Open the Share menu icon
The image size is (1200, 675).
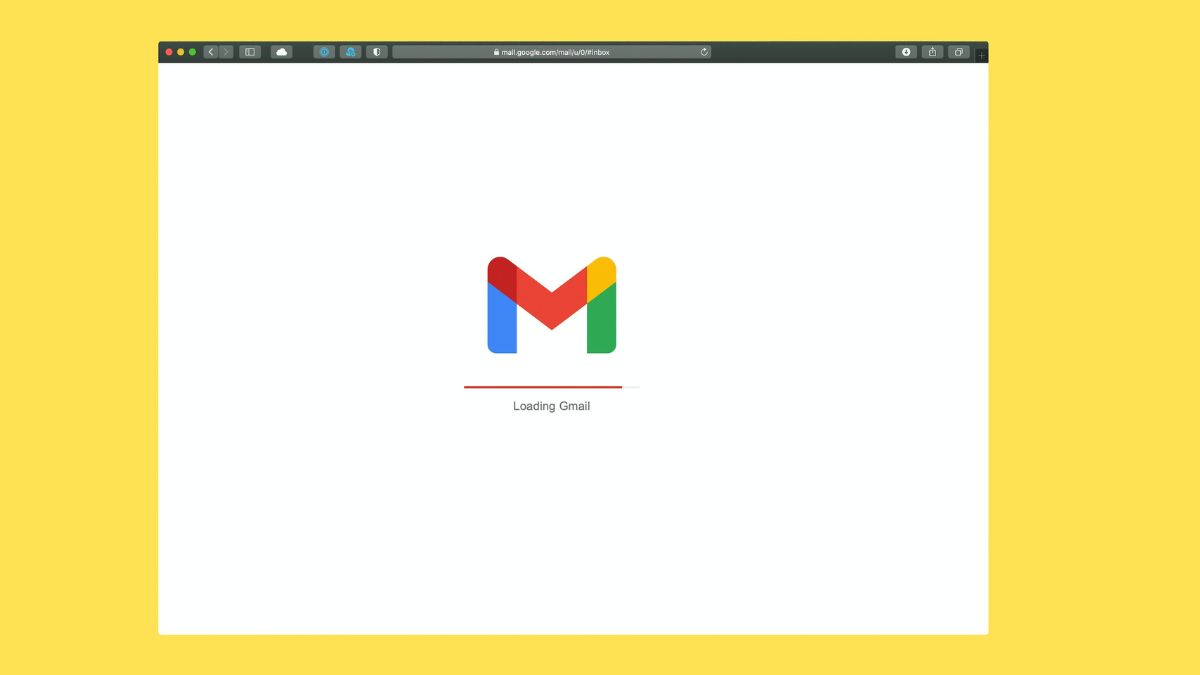[932, 51]
